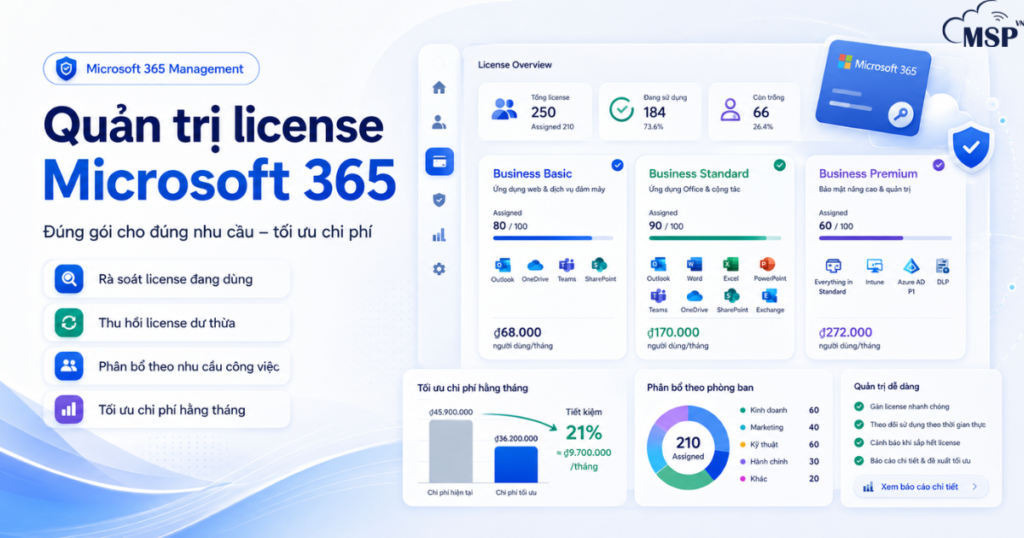Open the Users icon in dashboard sidebar
The height and width of the screenshot is (538, 1024).
439,122
